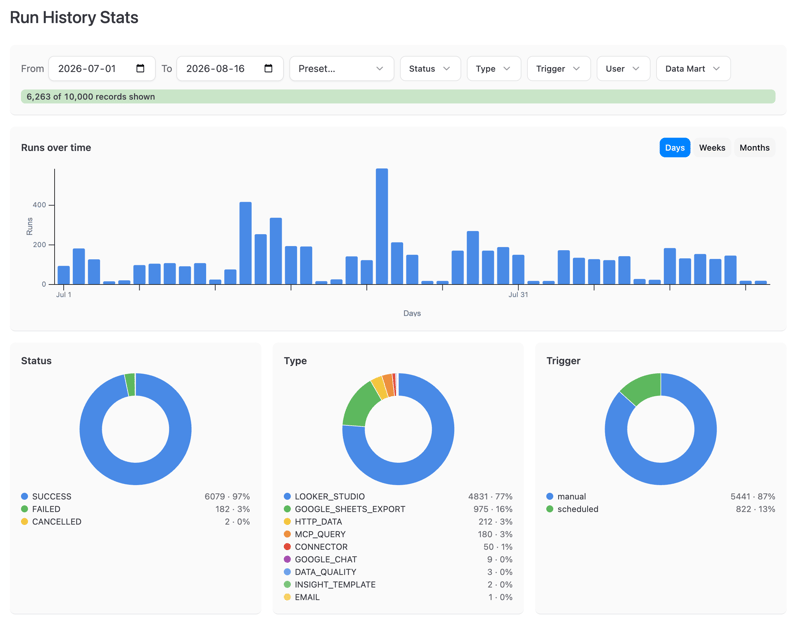Open the Type filter dropdown
Viewport: 800px width, 620px height.
point(493,68)
